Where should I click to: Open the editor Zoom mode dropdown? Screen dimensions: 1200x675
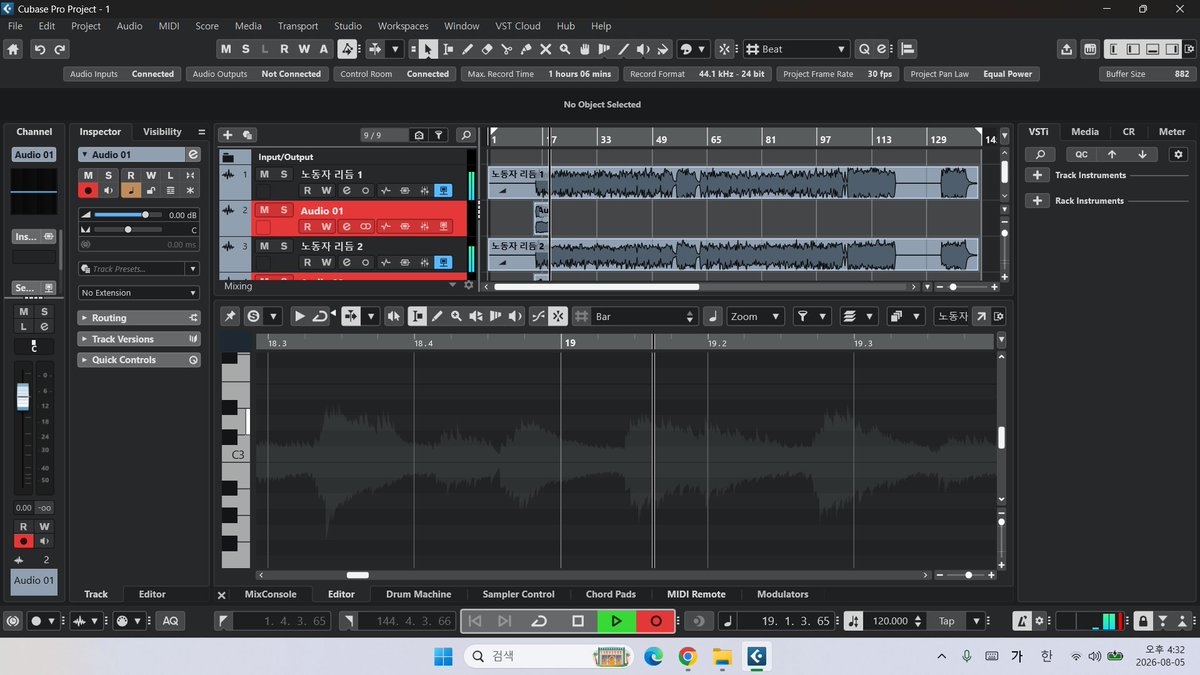756,316
